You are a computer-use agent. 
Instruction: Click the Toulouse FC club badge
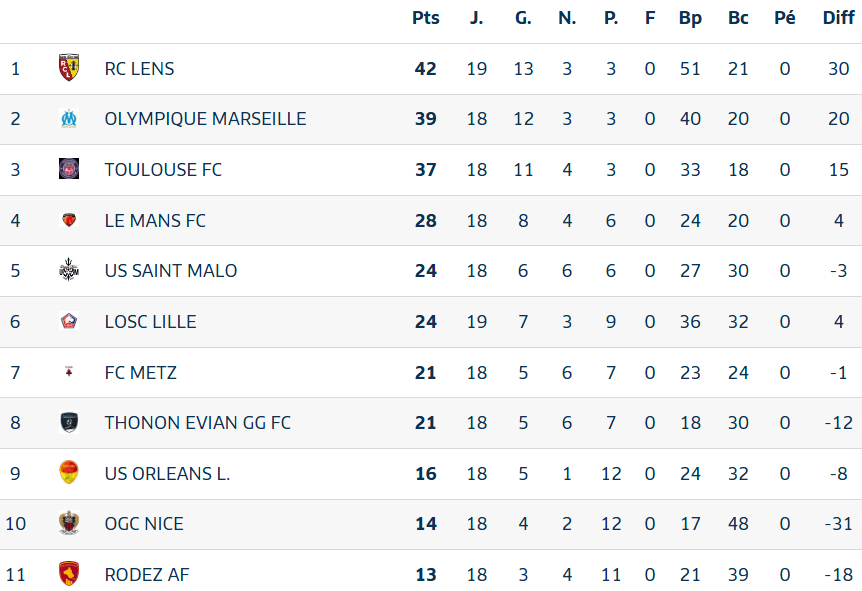[x=69, y=169]
